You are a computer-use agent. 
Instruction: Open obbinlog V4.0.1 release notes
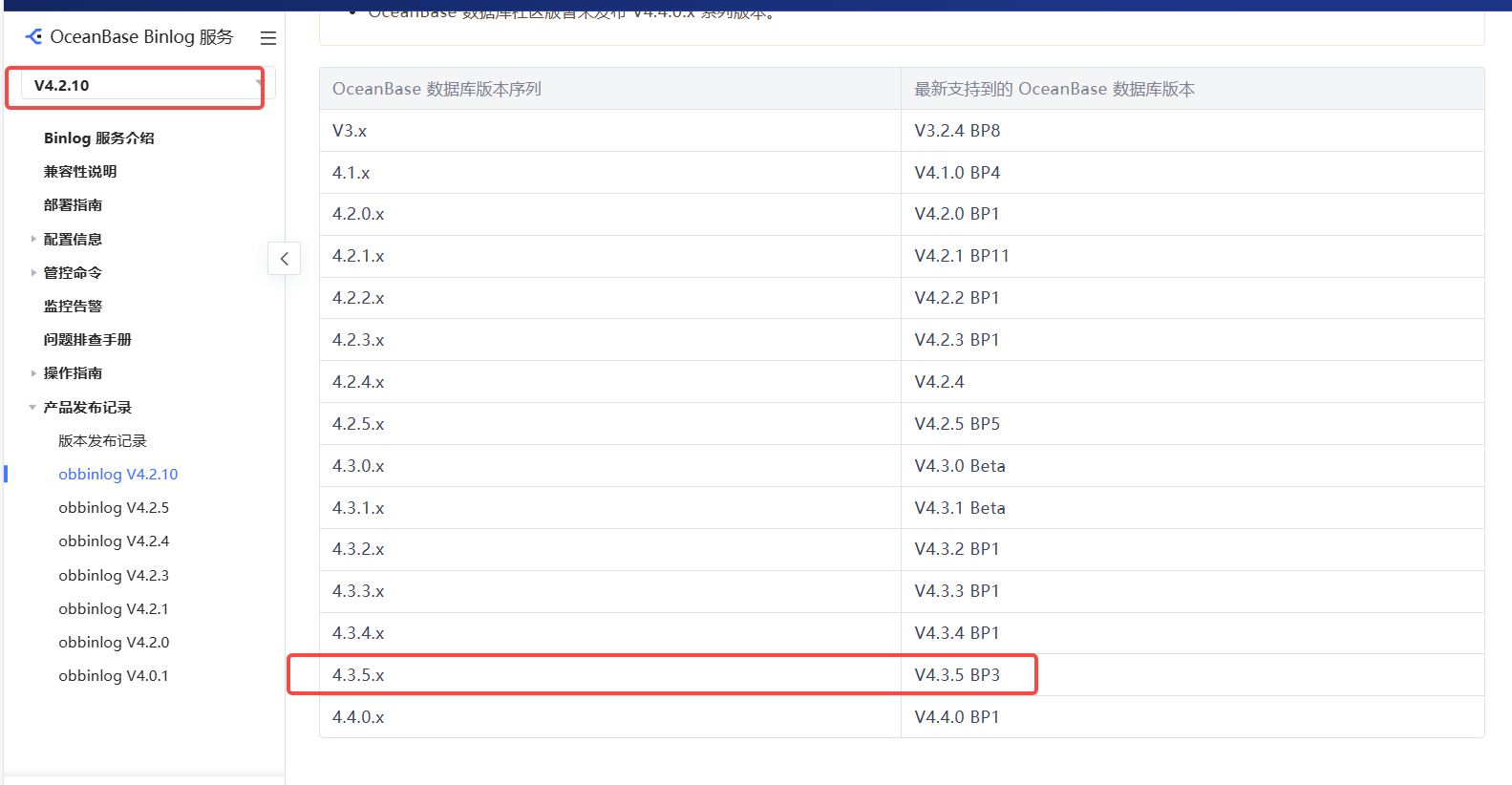pyautogui.click(x=114, y=676)
